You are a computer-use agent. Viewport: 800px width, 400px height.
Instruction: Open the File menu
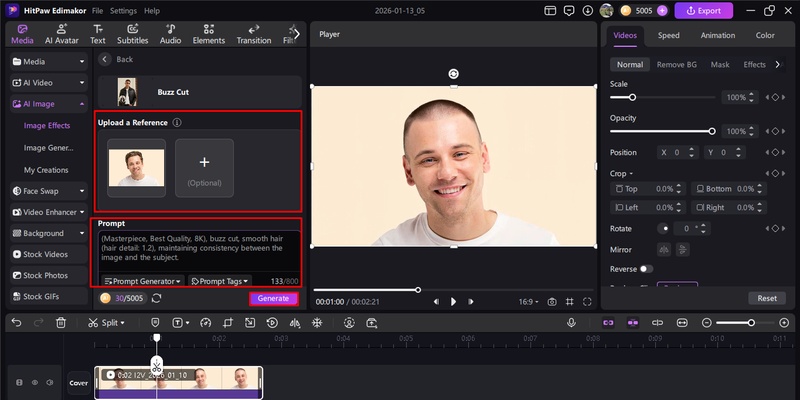[x=97, y=10]
